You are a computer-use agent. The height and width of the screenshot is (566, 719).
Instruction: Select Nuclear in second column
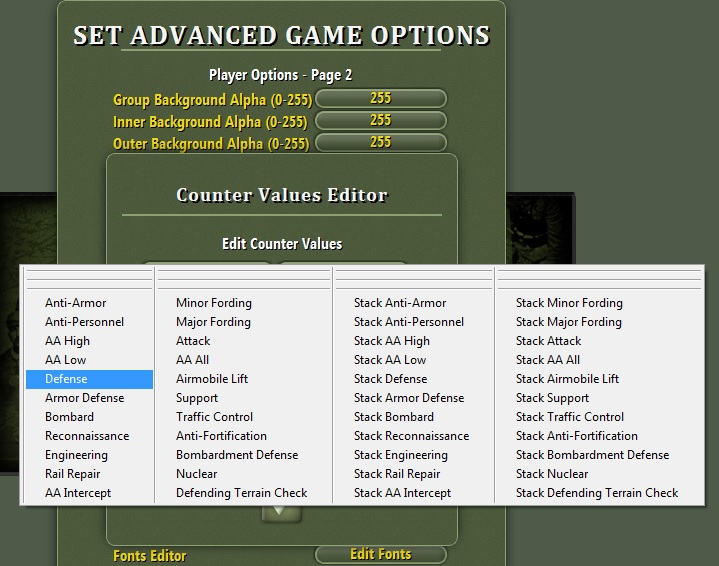pyautogui.click(x=243, y=474)
